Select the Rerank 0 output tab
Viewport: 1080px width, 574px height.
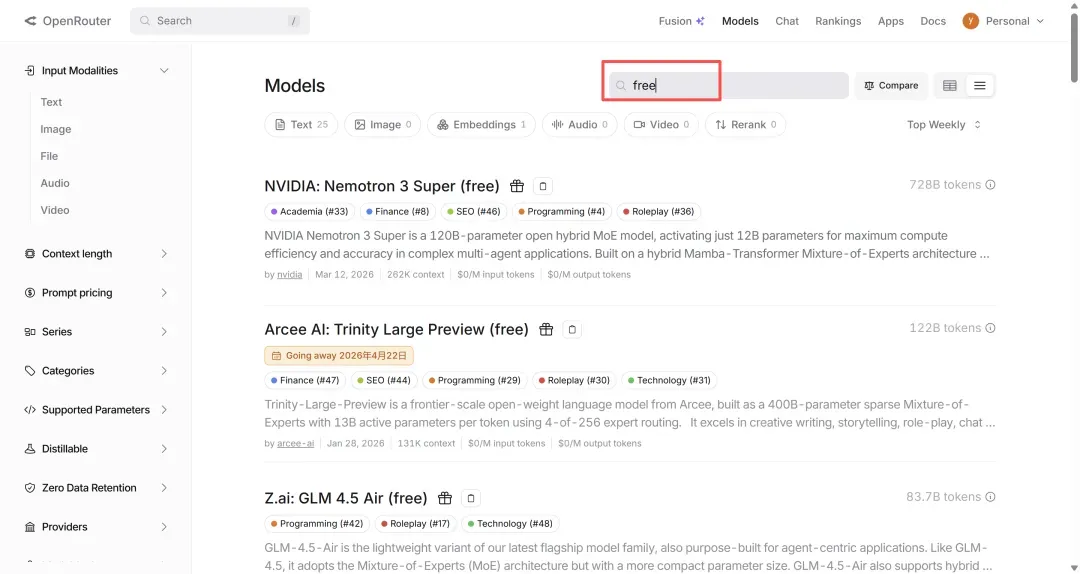click(x=745, y=125)
